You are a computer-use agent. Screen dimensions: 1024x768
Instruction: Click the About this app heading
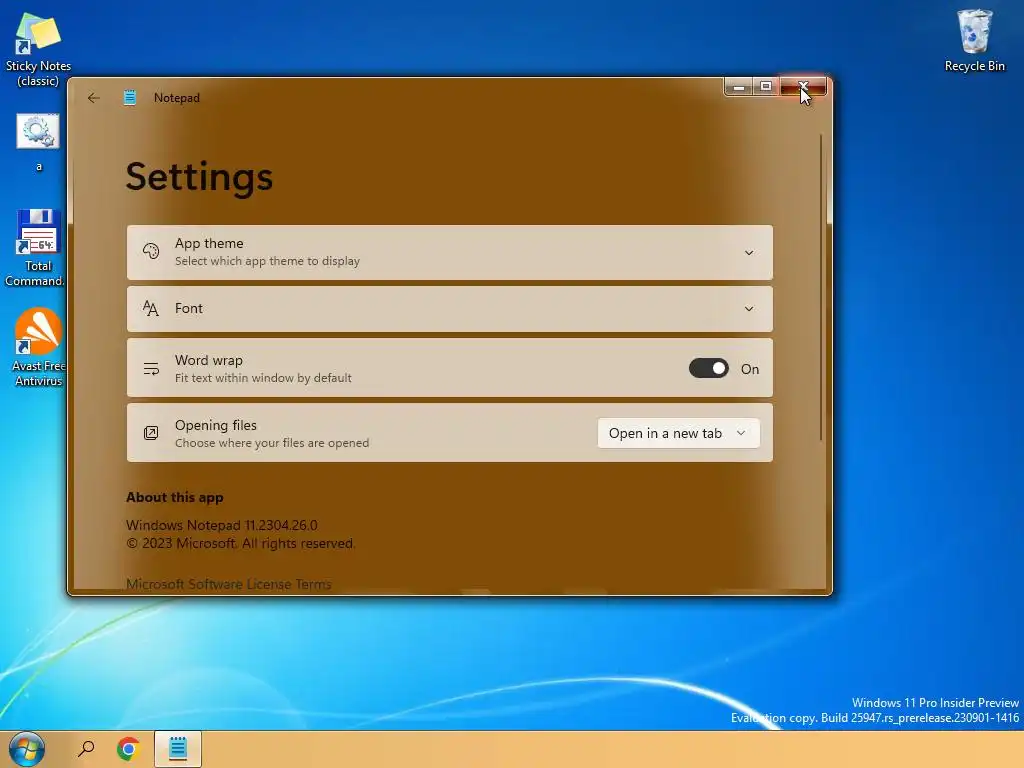(x=174, y=497)
